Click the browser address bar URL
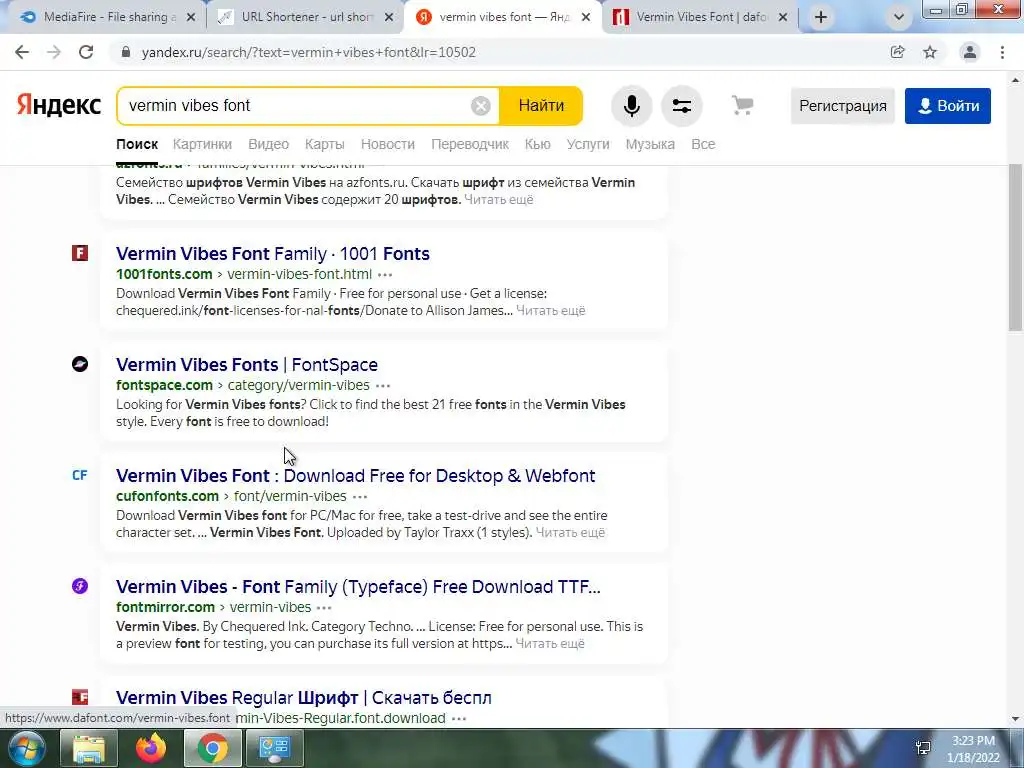This screenshot has height=768, width=1024. [x=308, y=52]
